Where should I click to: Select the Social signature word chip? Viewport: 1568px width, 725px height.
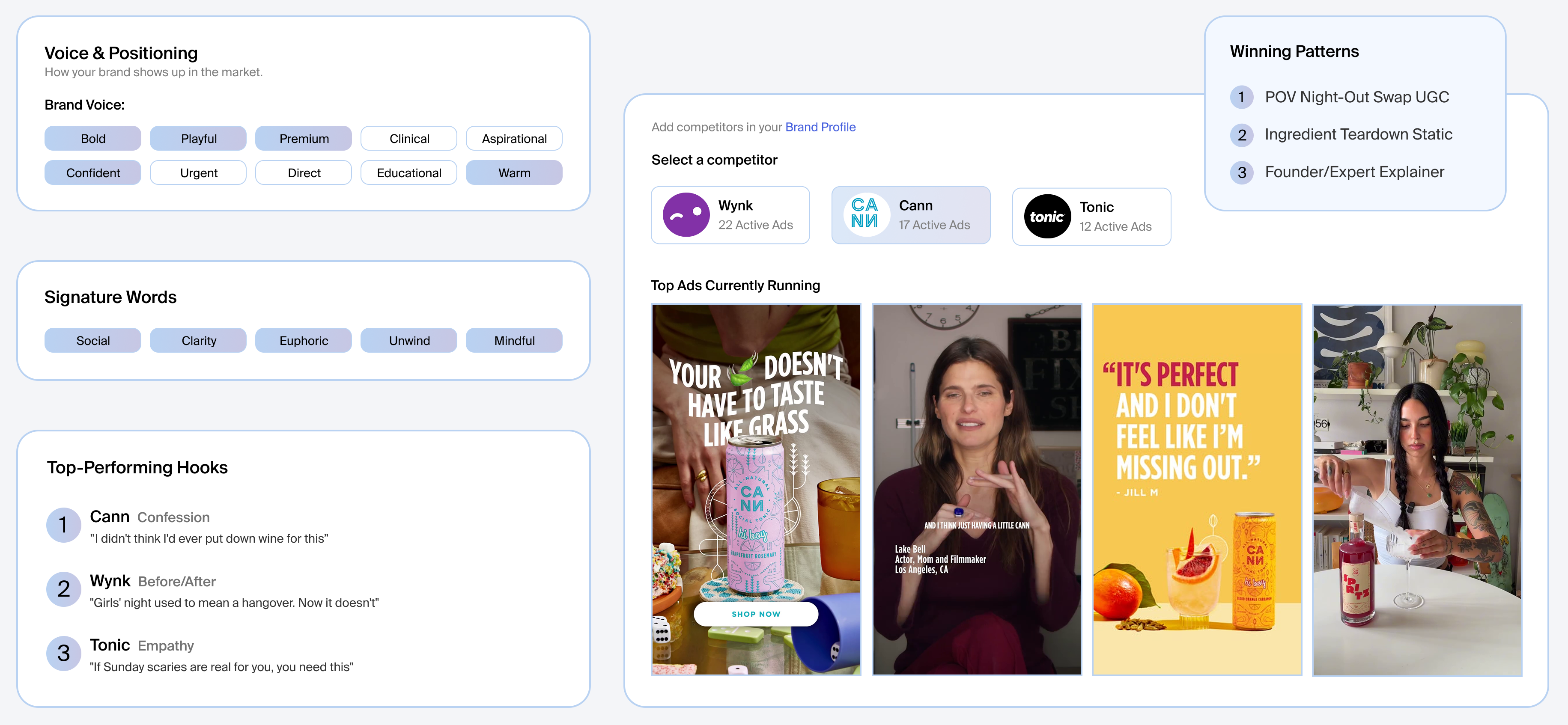pyautogui.click(x=93, y=341)
